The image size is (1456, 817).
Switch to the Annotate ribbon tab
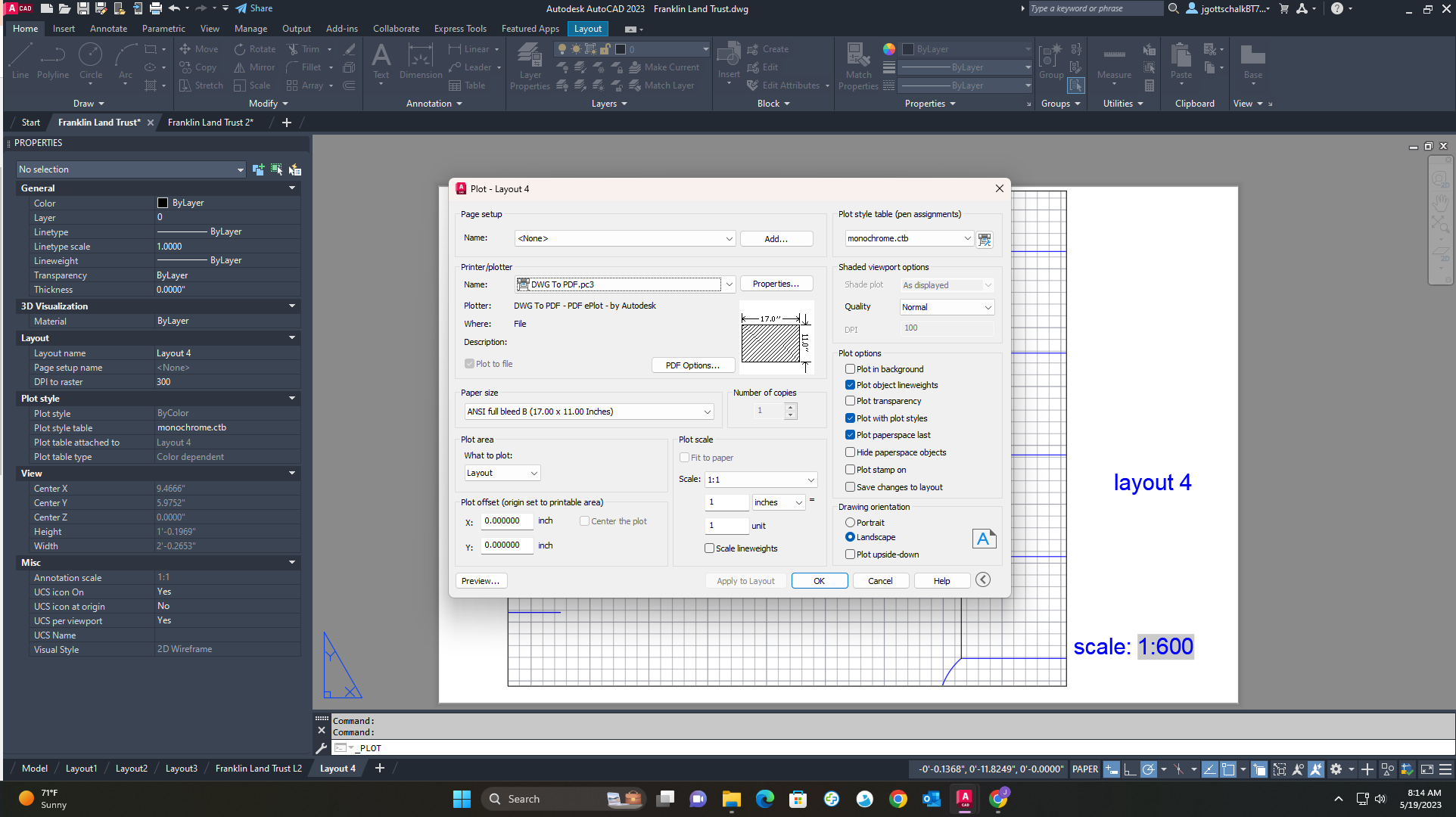pyautogui.click(x=107, y=29)
